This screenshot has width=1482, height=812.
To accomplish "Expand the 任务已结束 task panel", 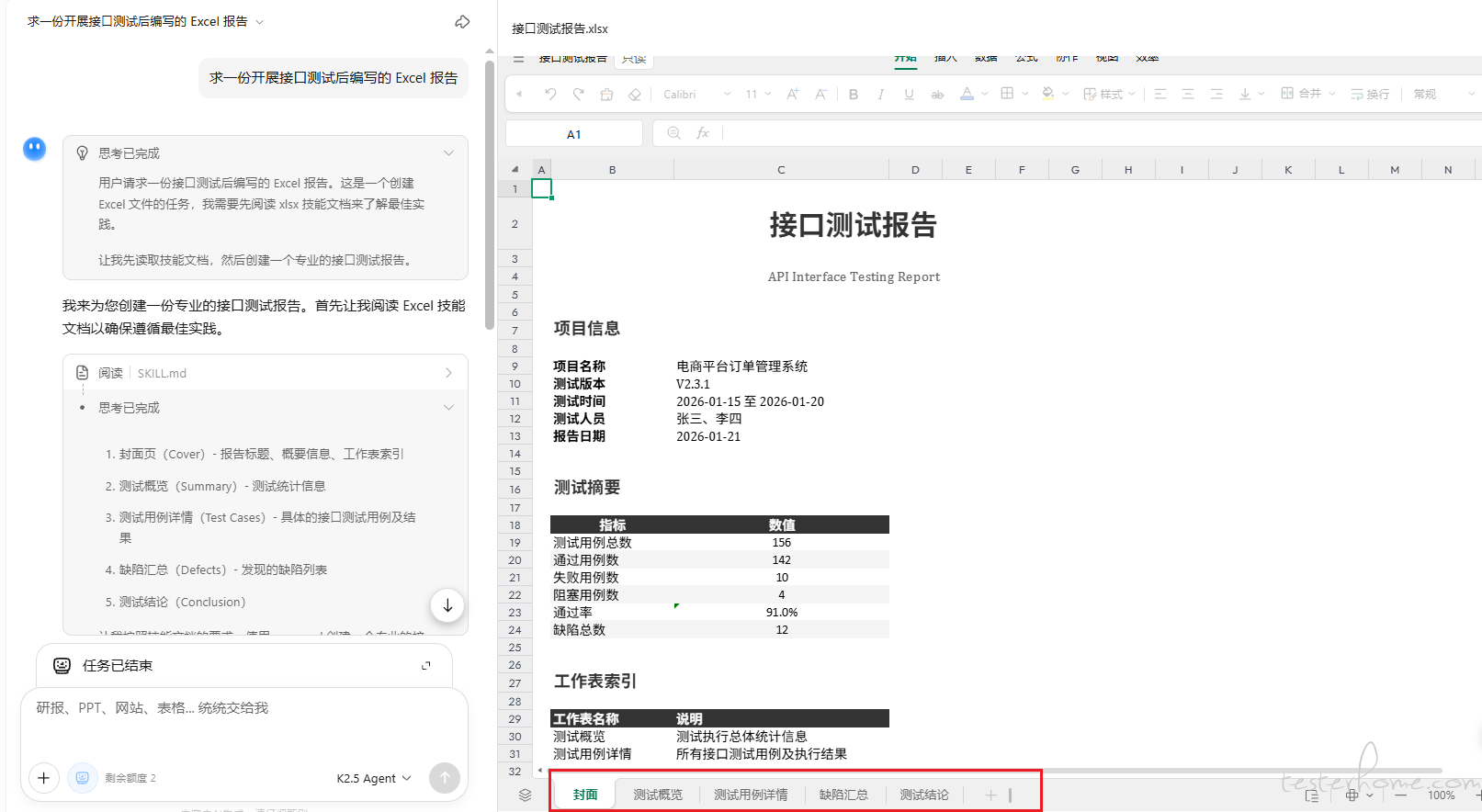I will click(x=425, y=666).
